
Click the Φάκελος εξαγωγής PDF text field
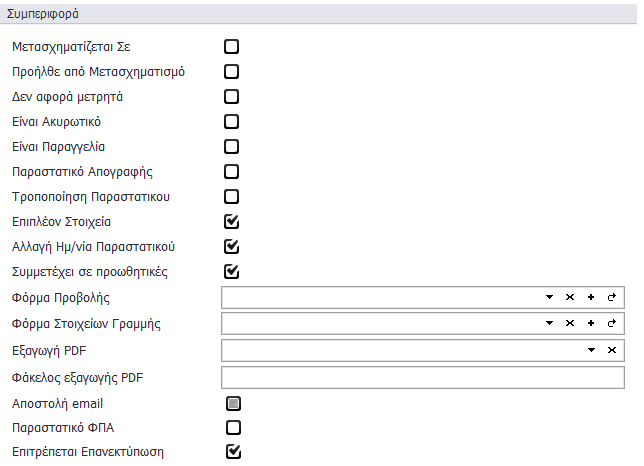[422, 377]
